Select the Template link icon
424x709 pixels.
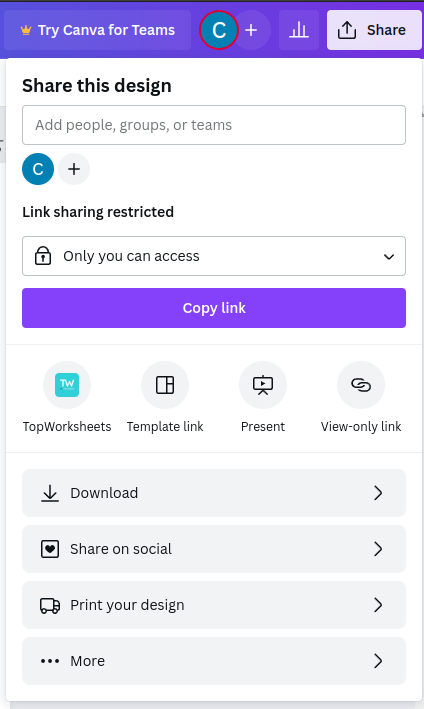coord(165,385)
